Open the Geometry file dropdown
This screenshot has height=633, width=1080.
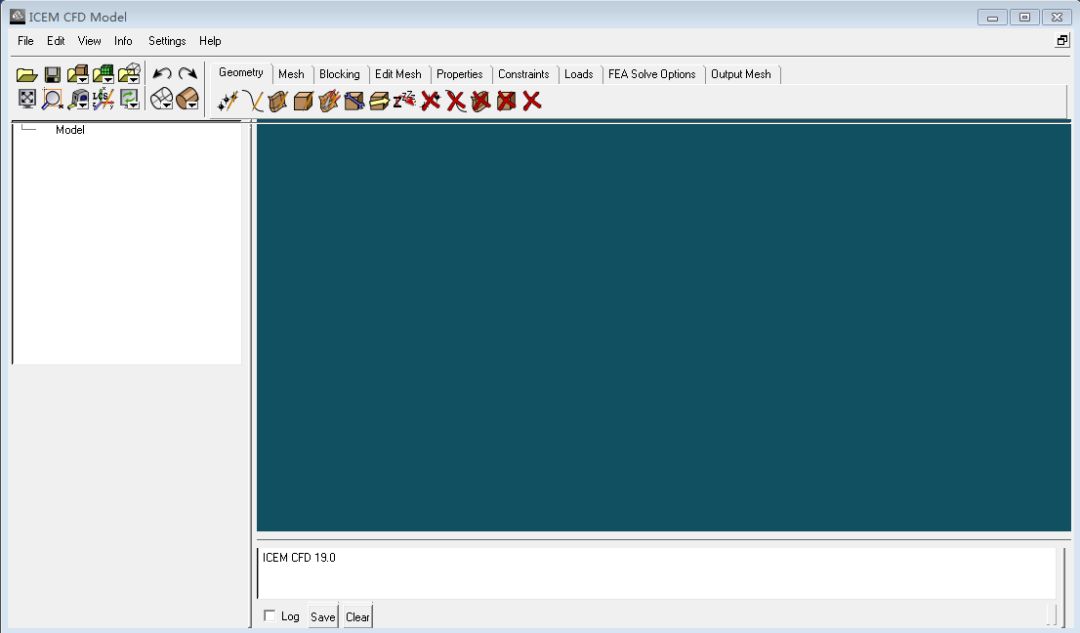pyautogui.click(x=77, y=74)
